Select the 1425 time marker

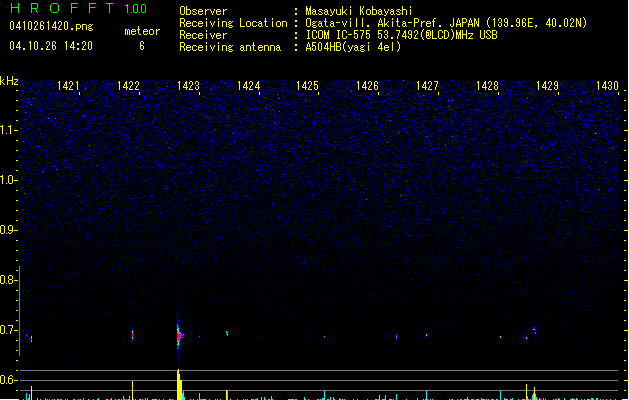click(x=308, y=87)
